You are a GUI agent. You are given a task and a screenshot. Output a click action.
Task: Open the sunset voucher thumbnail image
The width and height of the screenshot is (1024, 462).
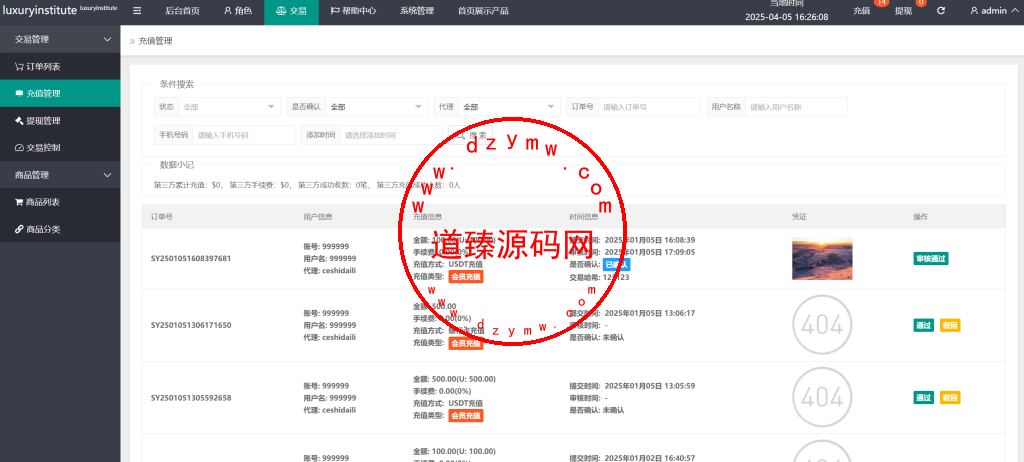coord(822,258)
